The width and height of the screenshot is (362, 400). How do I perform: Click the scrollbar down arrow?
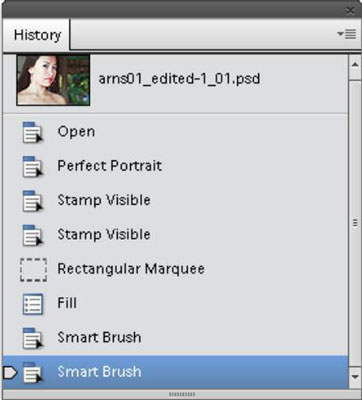tap(355, 377)
